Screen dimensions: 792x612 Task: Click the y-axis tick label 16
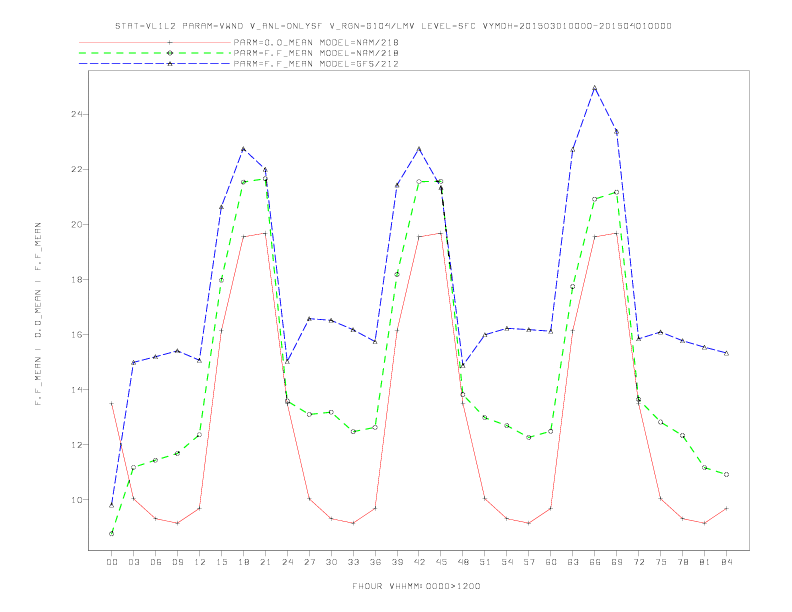click(77, 334)
